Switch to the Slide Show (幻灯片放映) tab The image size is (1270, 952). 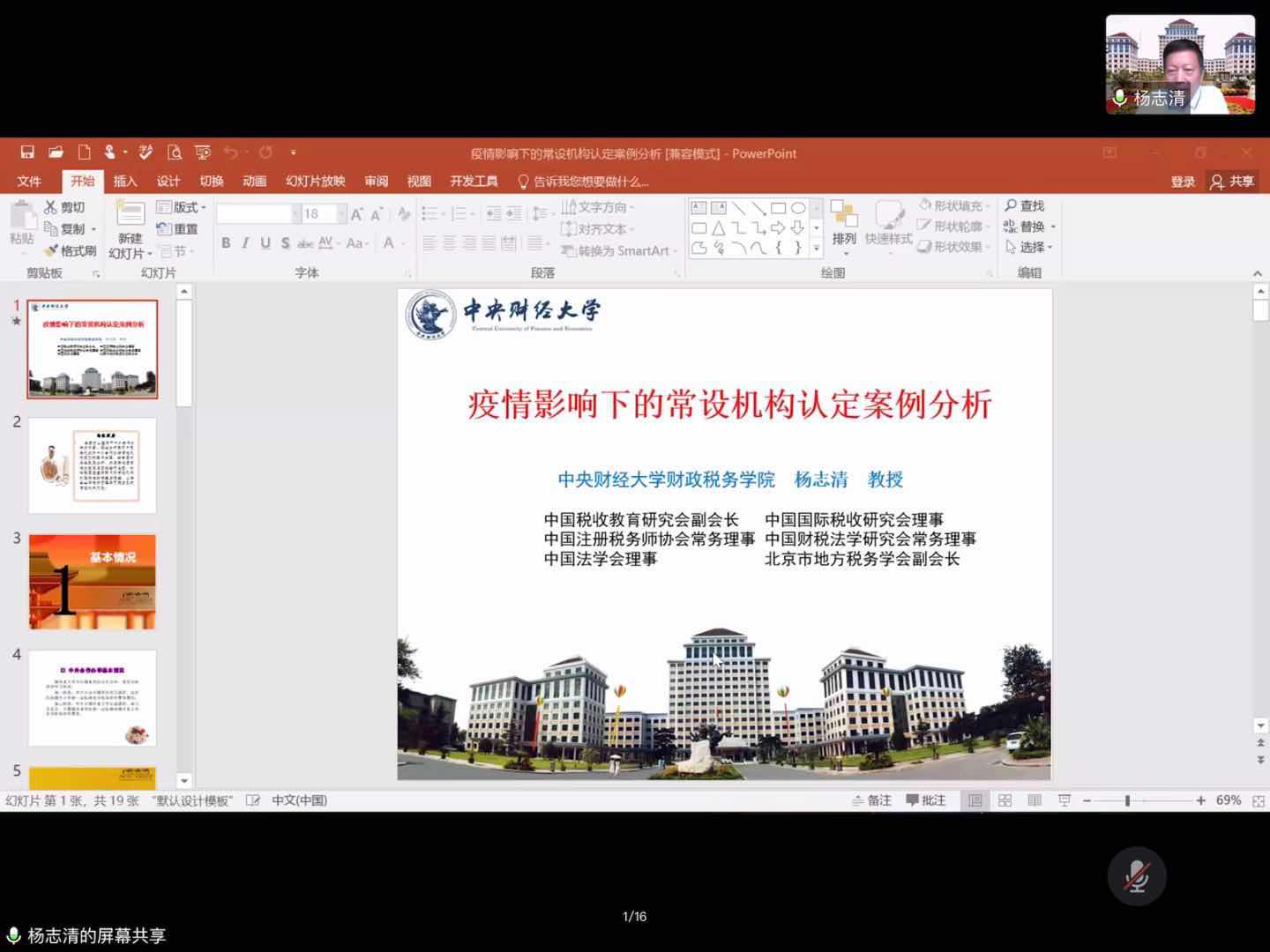click(315, 182)
